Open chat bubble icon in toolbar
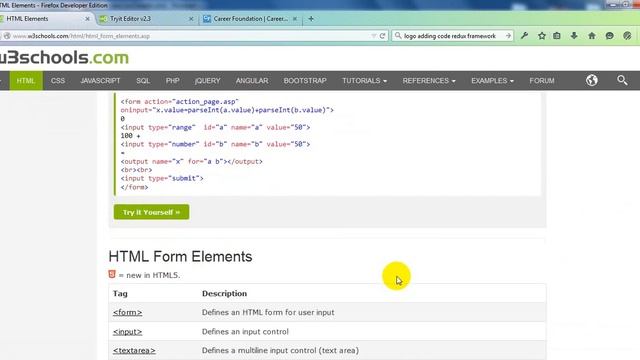The image size is (640, 360). point(609,36)
